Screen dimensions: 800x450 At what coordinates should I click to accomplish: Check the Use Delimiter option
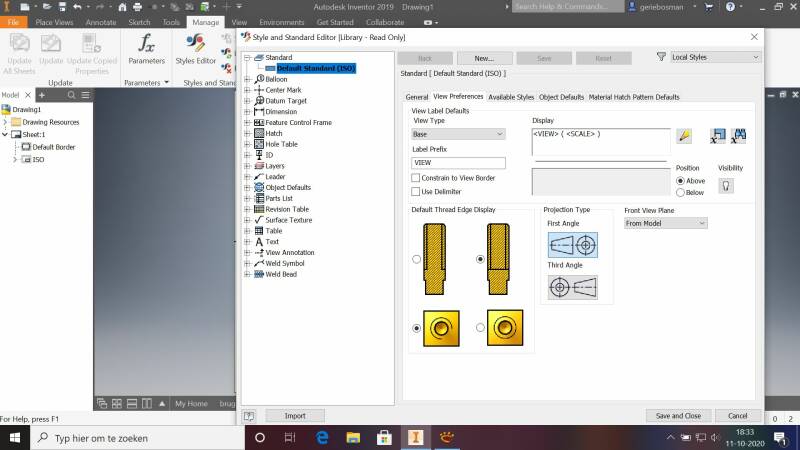click(x=416, y=191)
